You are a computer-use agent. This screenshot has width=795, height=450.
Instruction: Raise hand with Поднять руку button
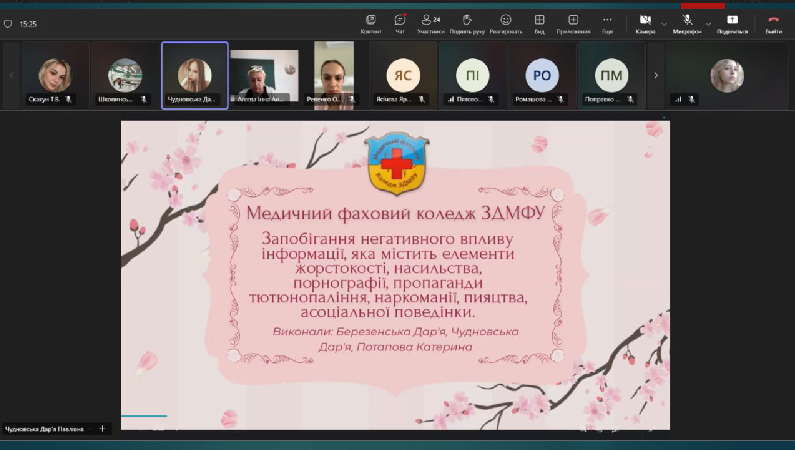(x=467, y=24)
